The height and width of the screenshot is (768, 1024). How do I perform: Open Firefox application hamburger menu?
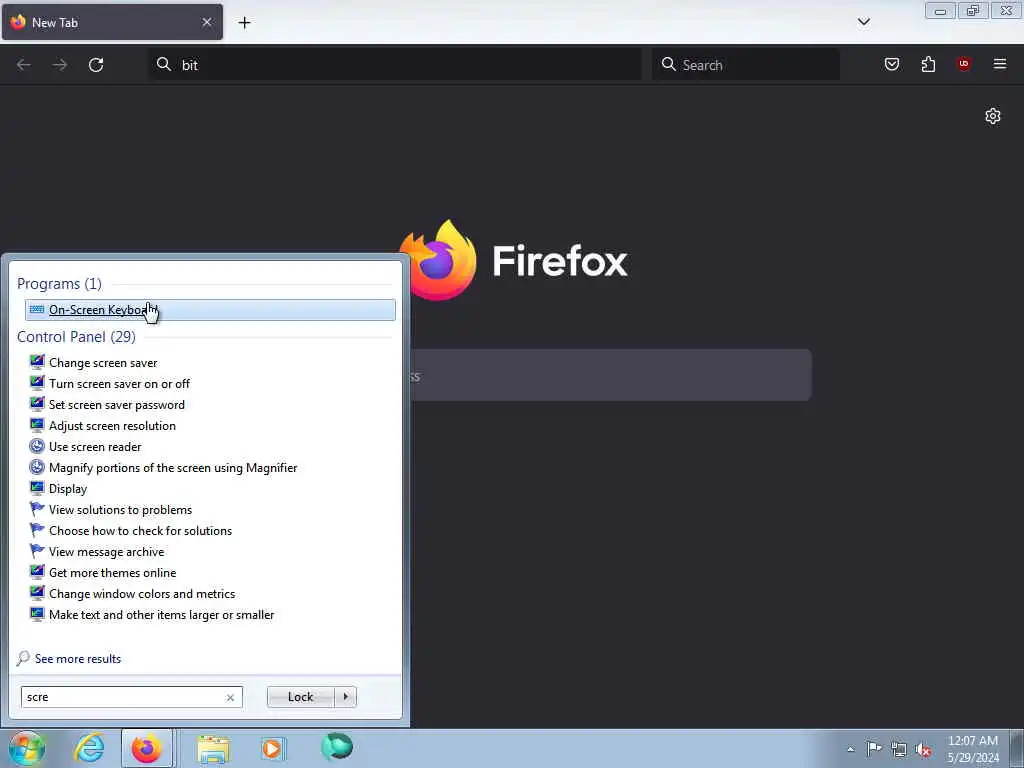[999, 64]
